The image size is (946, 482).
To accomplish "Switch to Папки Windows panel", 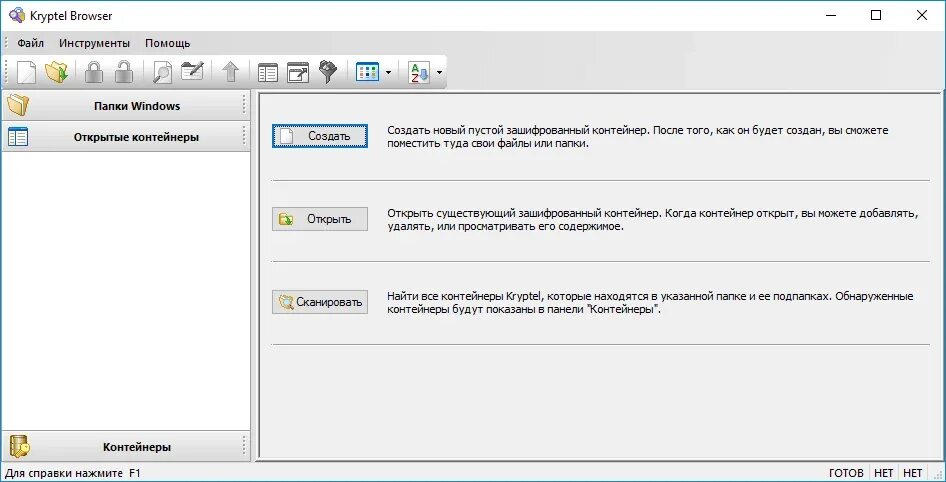I will coord(125,106).
